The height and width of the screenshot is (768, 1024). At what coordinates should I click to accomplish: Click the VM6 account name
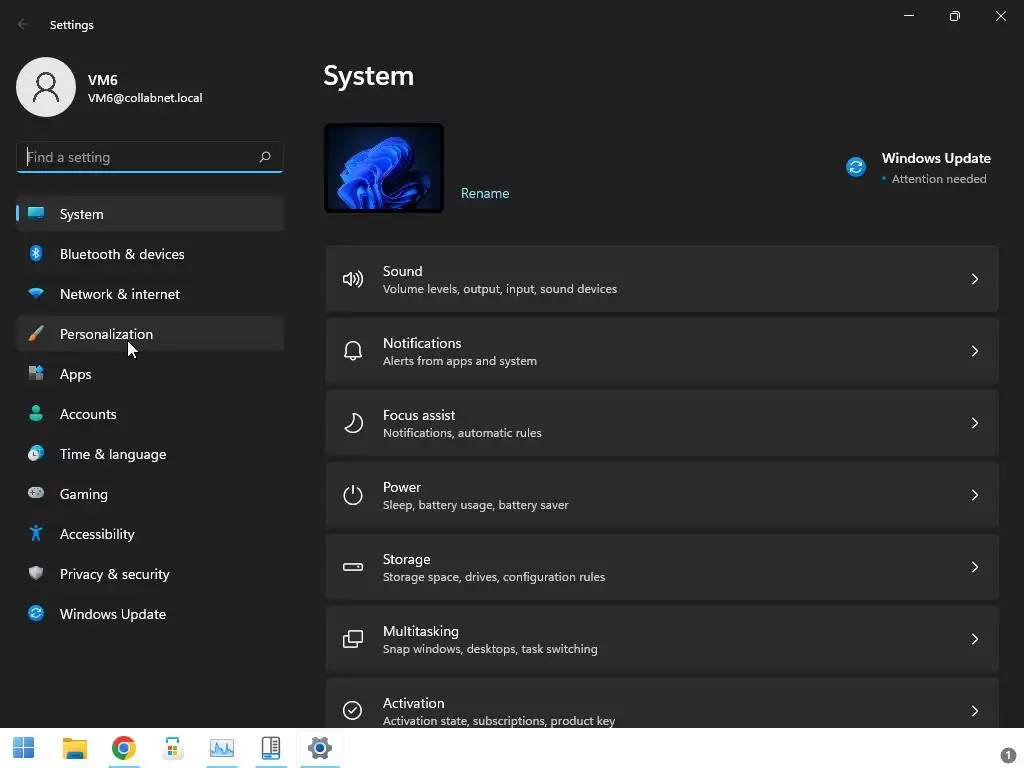[103, 80]
